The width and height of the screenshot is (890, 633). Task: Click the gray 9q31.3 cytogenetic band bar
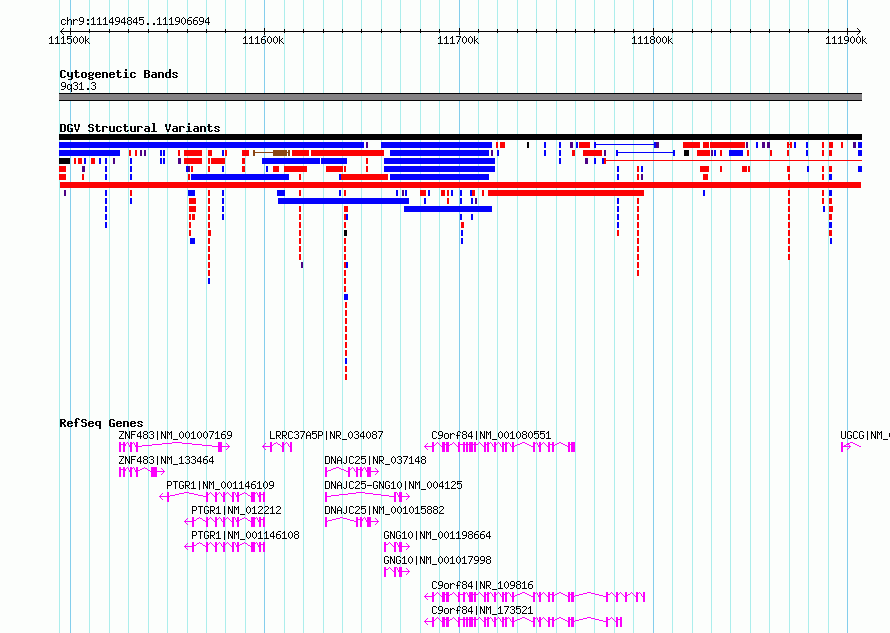pyautogui.click(x=460, y=97)
